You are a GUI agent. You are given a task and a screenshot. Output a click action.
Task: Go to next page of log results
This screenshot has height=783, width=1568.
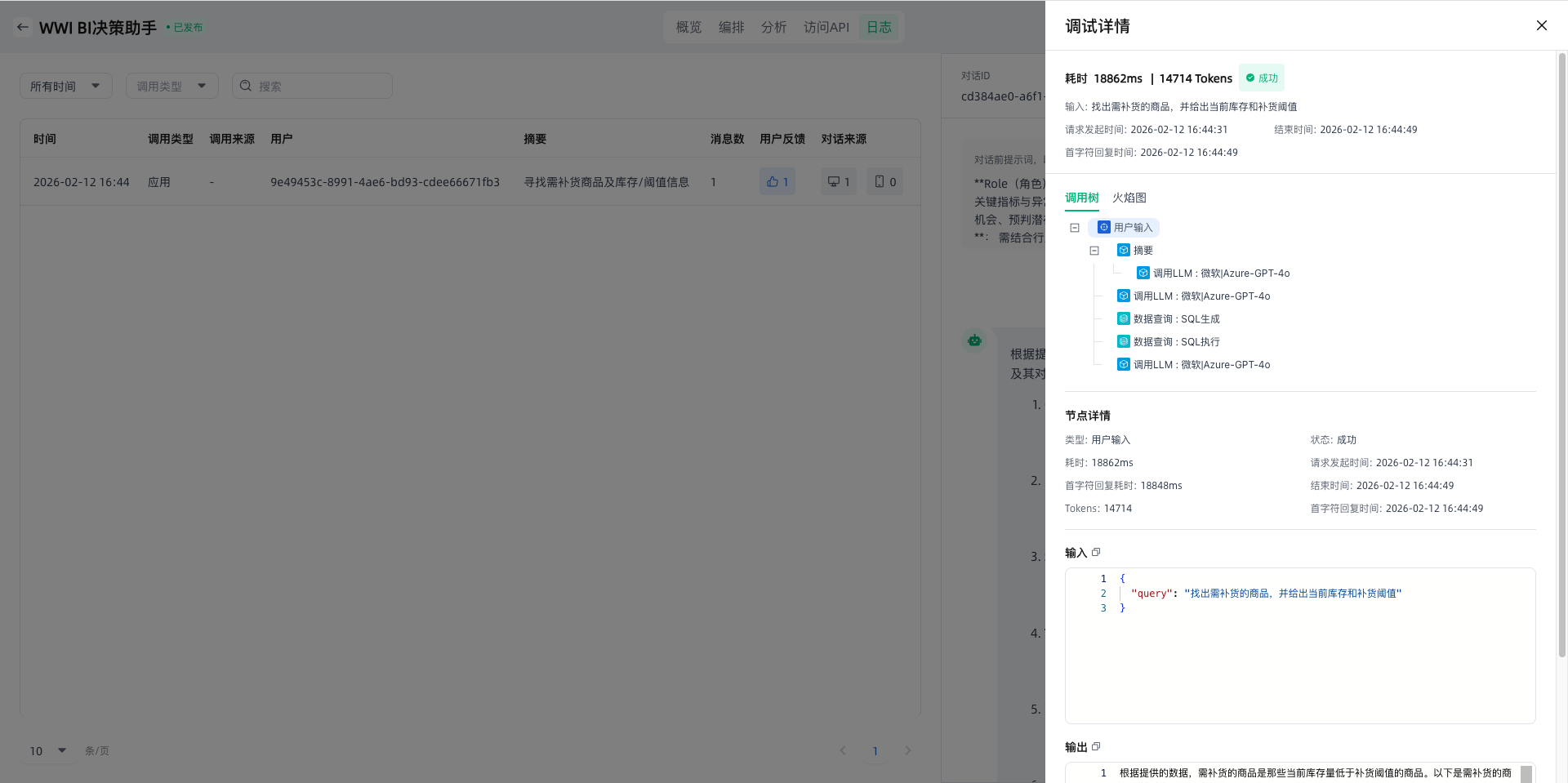[907, 750]
